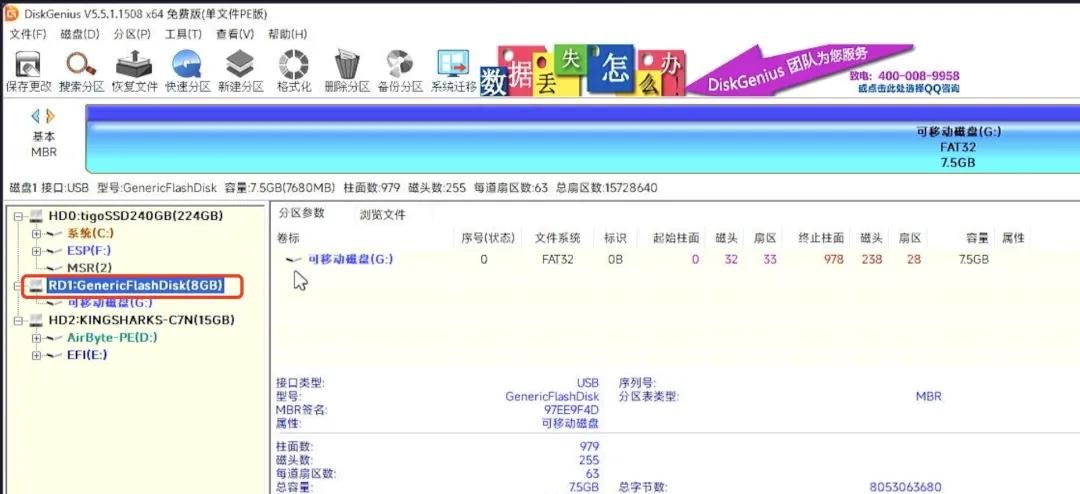Click the 起始柱面 column header

coord(677,238)
